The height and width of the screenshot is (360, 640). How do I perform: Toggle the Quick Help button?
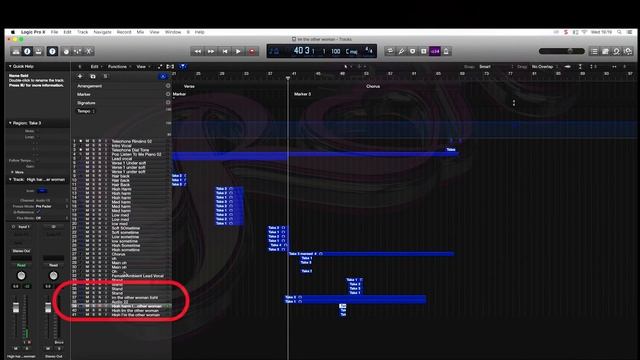[x=52, y=51]
